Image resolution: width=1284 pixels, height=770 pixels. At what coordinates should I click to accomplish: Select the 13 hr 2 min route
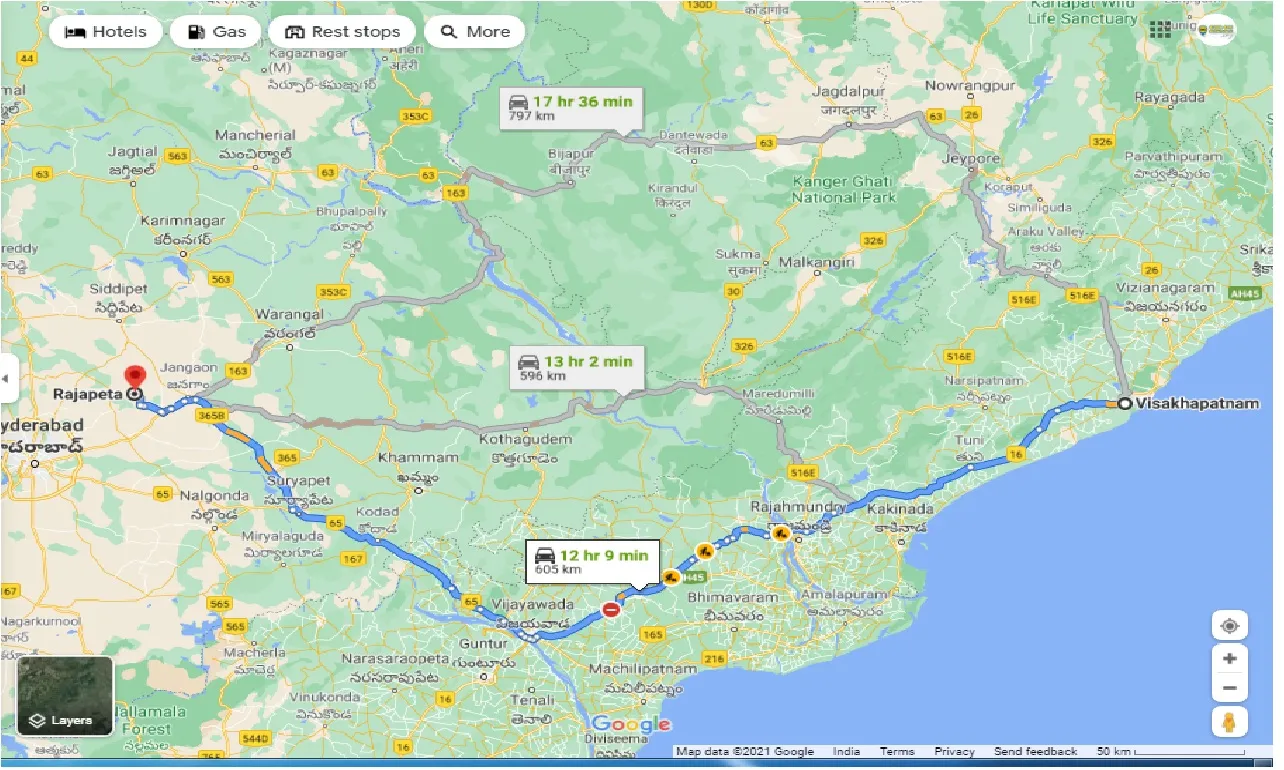click(576, 367)
